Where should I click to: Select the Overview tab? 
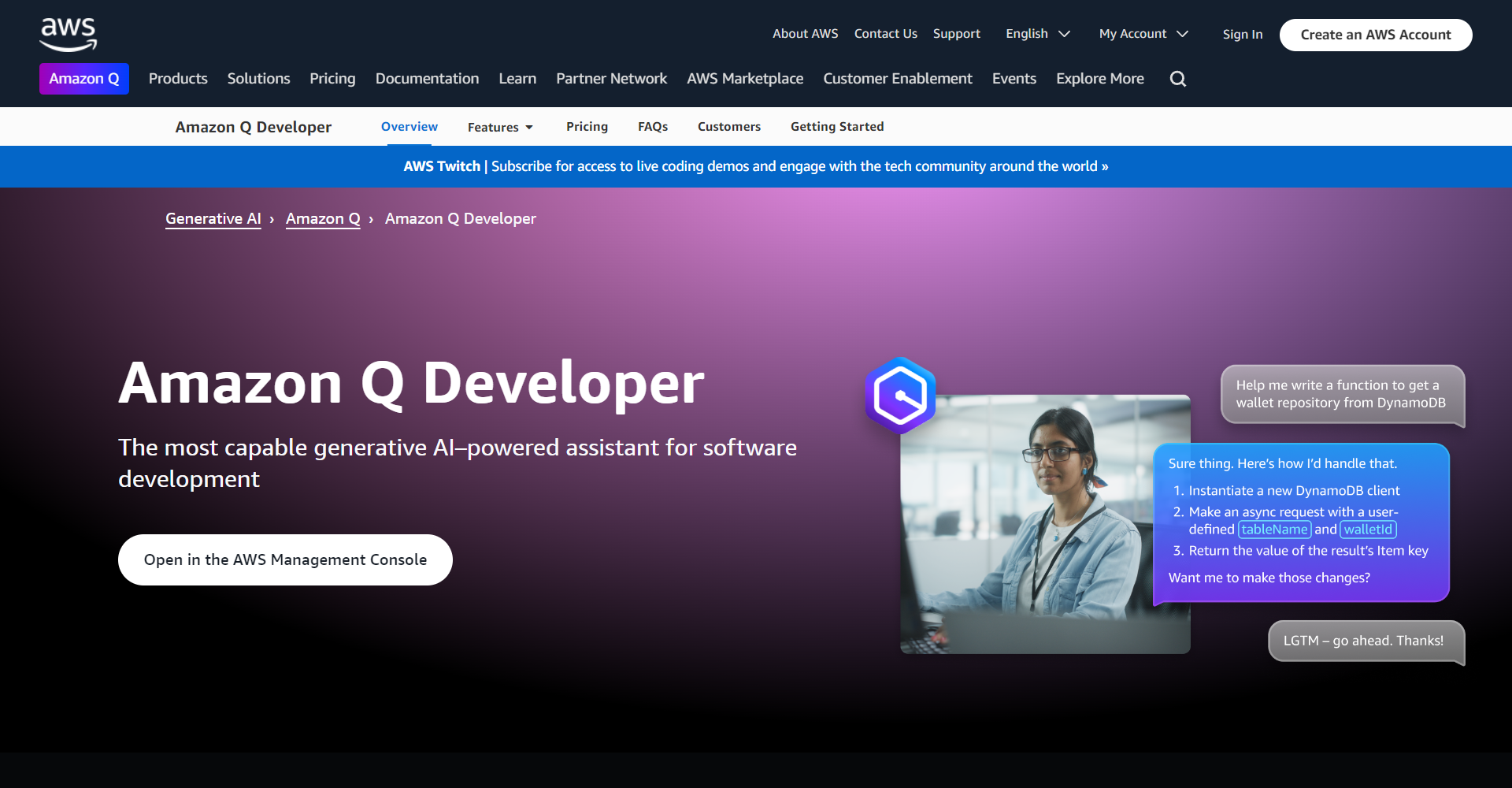pos(409,127)
